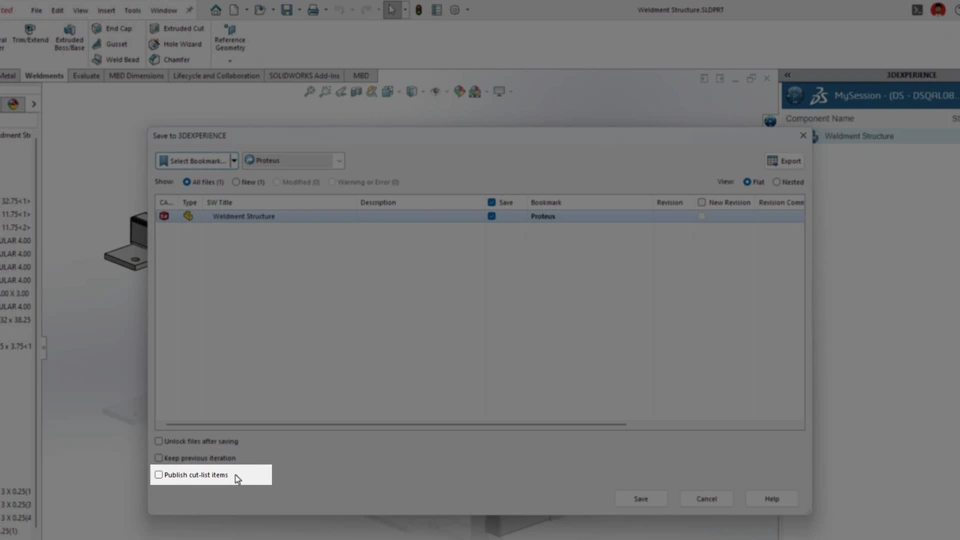Select the Gusset tool
This screenshot has height=540, width=960.
click(110, 44)
